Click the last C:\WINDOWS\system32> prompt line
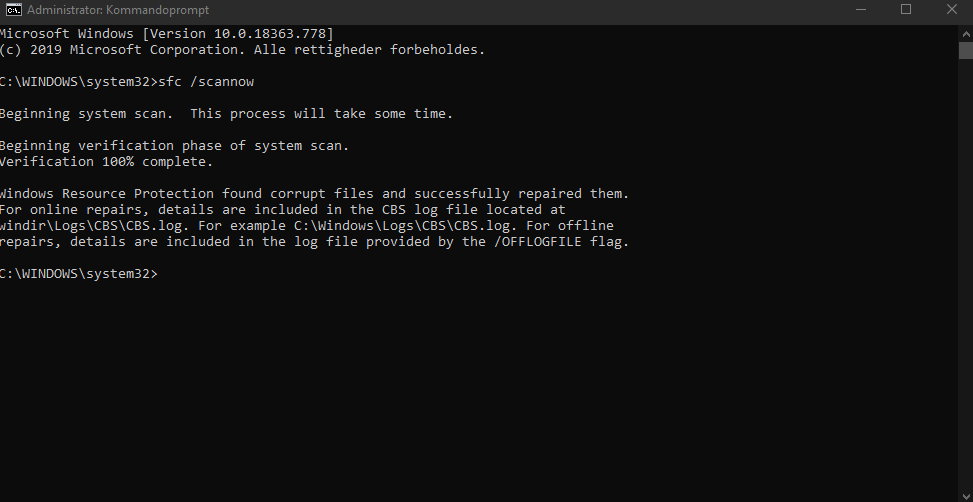 pos(79,274)
